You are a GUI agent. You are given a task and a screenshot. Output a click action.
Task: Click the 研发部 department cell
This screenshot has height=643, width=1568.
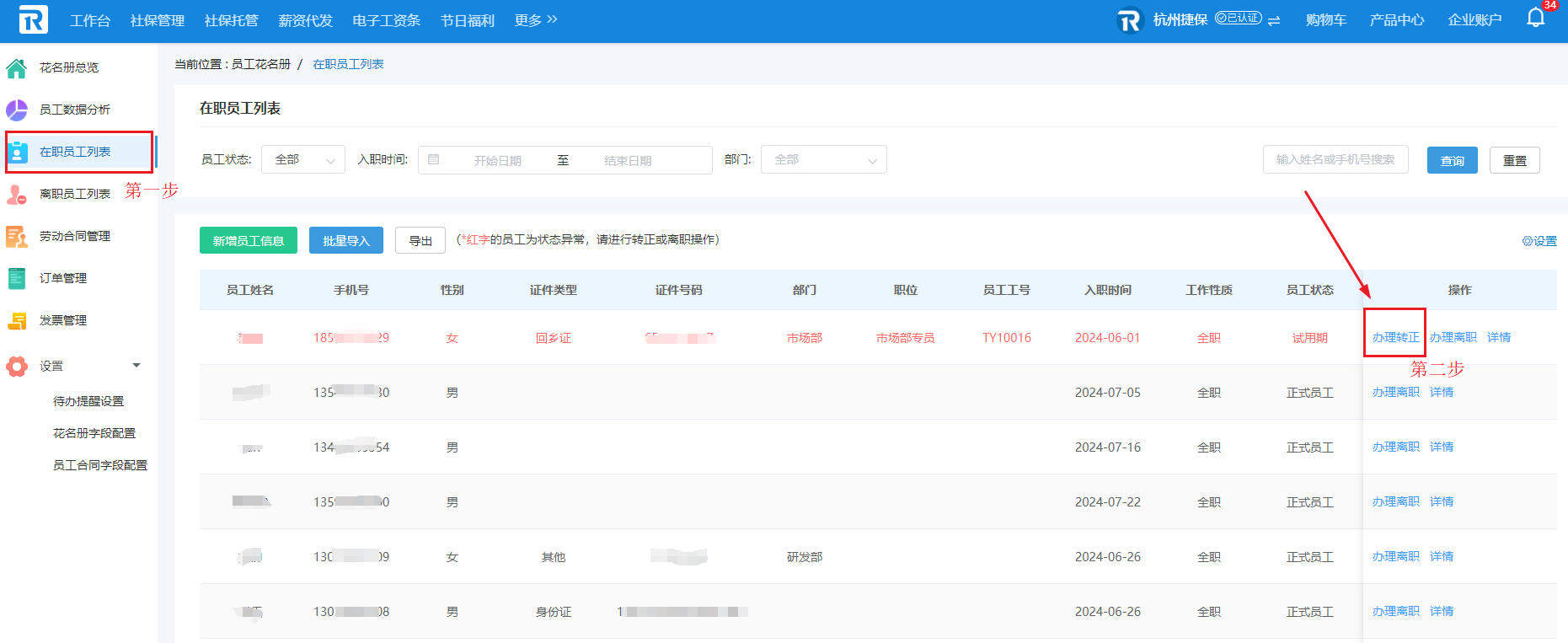pos(805,557)
